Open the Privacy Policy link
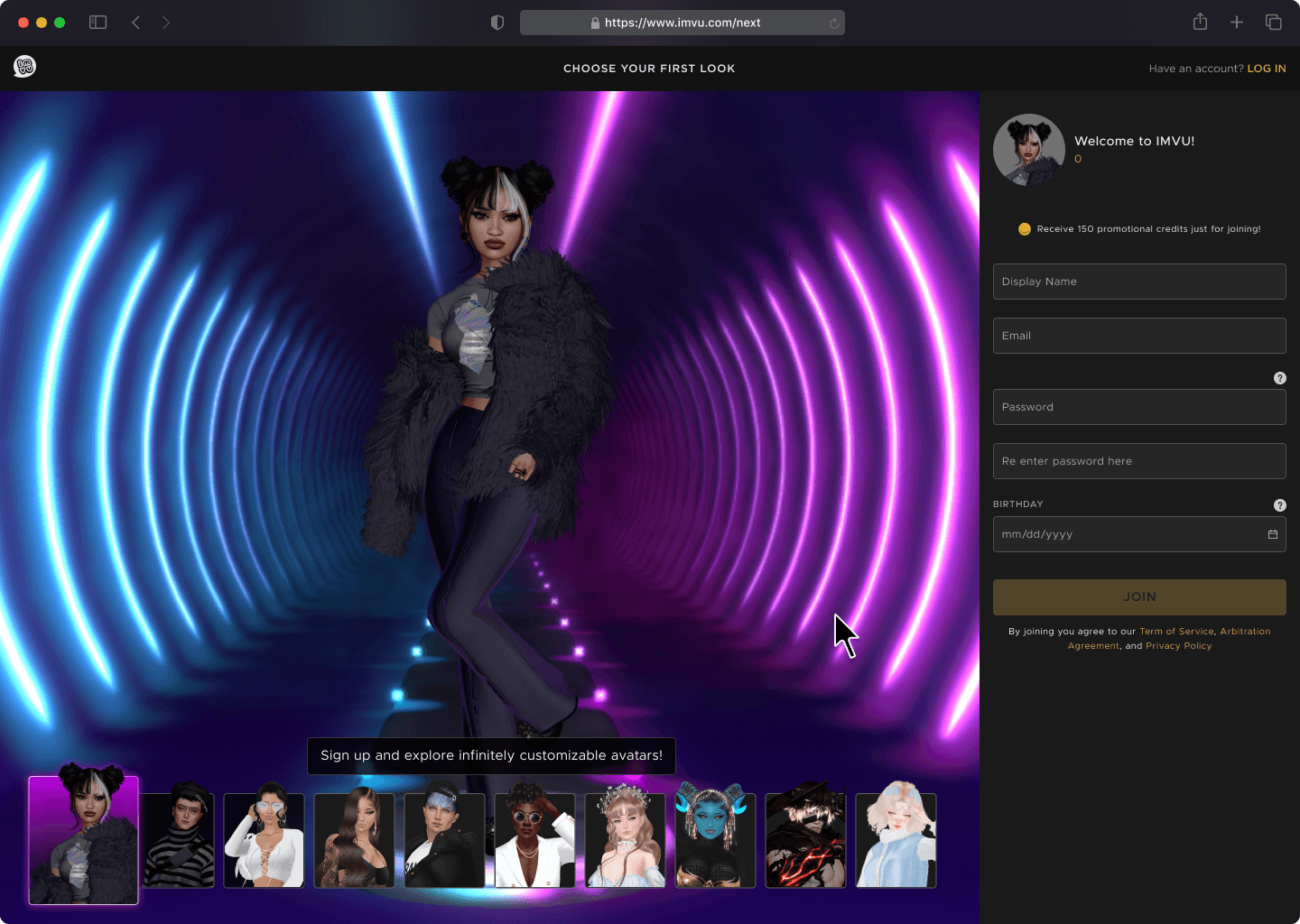Viewport: 1300px width, 924px height. (1178, 646)
